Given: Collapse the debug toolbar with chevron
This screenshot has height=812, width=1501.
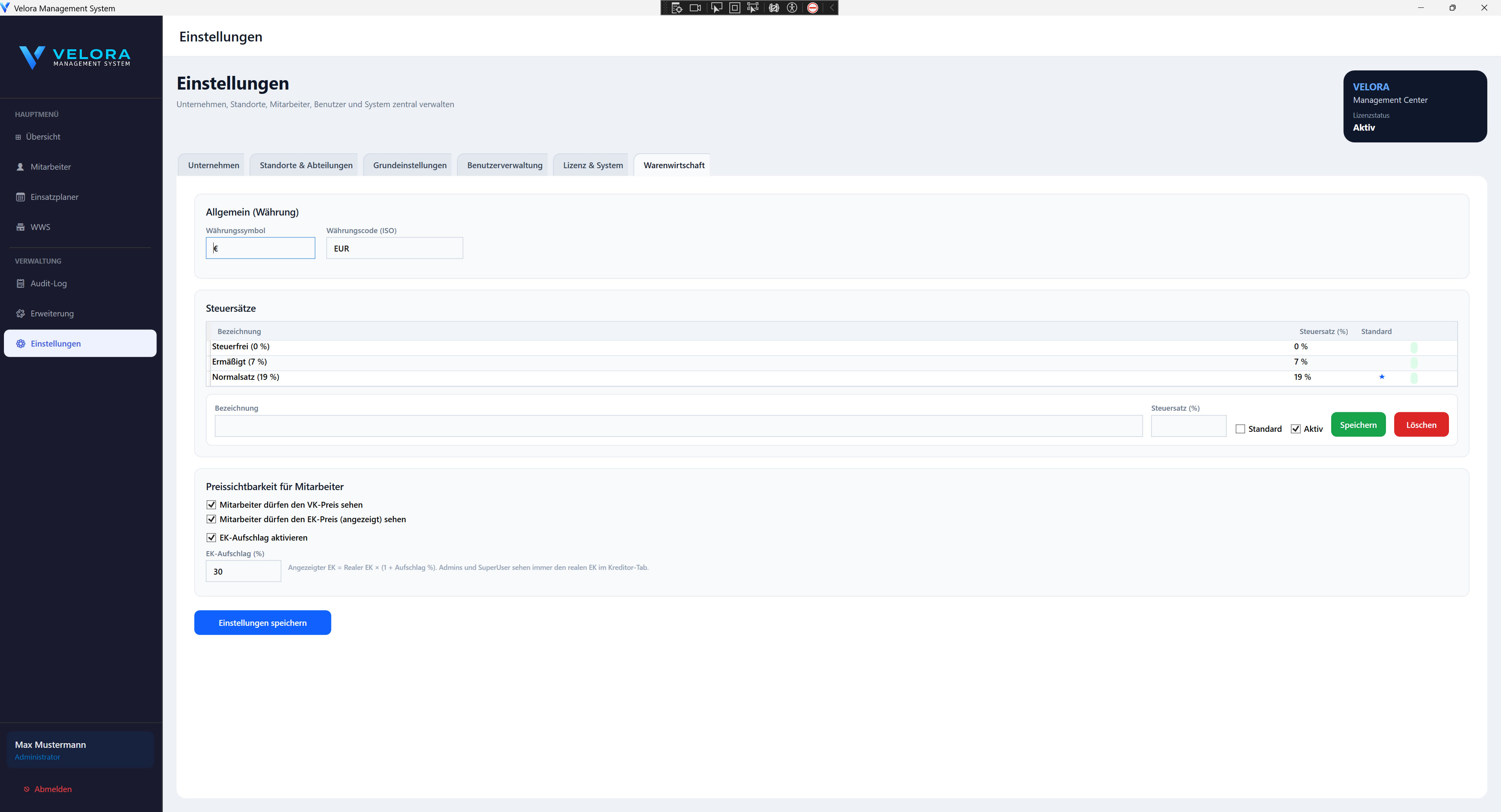Looking at the screenshot, I should [x=831, y=7].
